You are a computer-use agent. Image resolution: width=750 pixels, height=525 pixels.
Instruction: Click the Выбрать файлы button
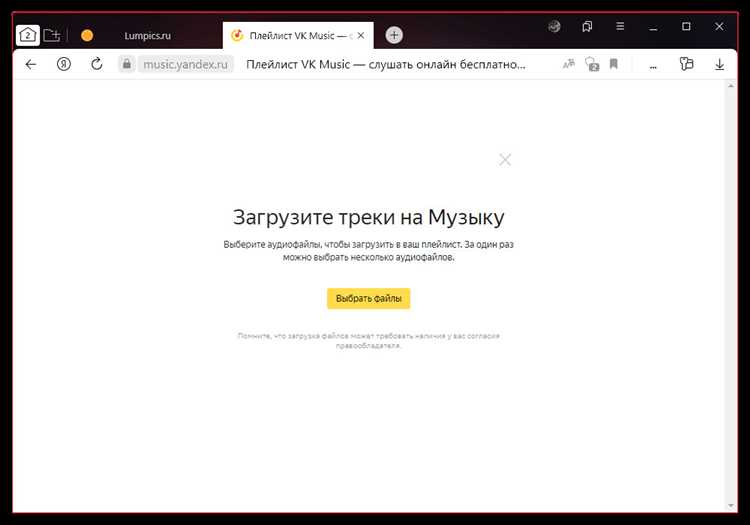click(368, 298)
